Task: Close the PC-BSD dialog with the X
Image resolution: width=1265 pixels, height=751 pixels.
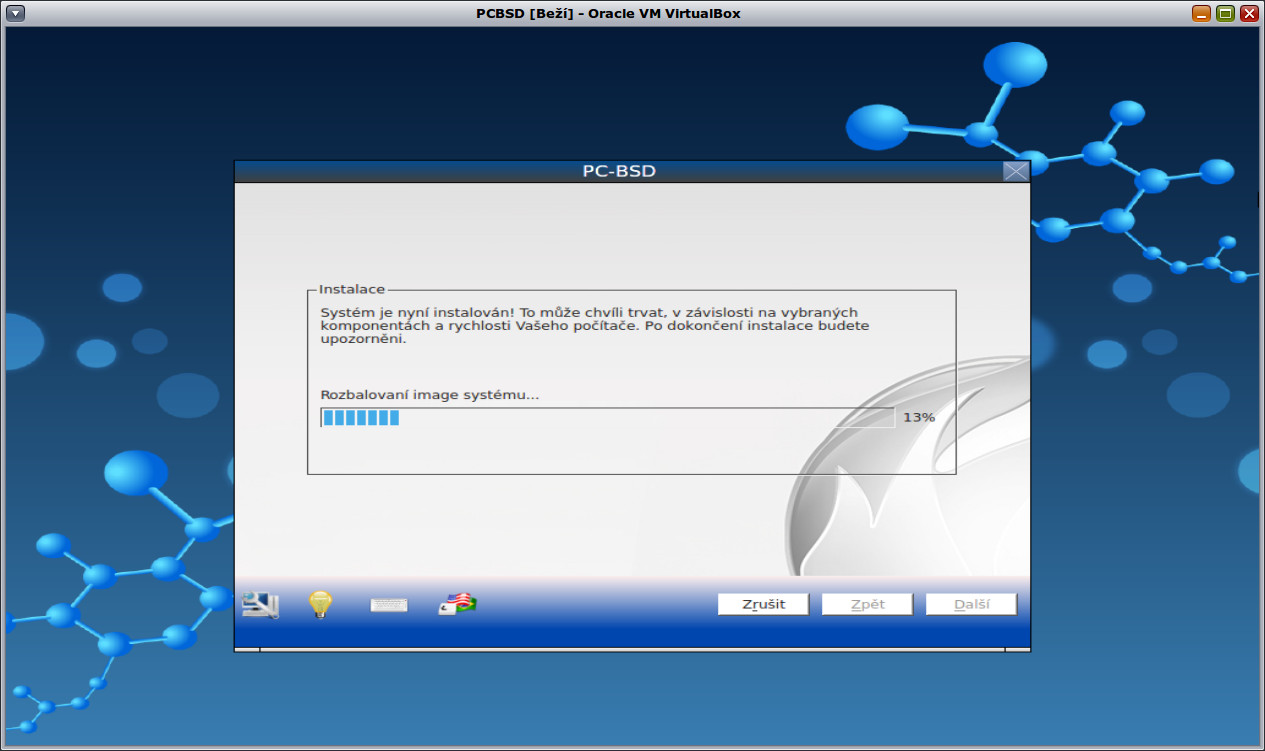Action: 1017,170
